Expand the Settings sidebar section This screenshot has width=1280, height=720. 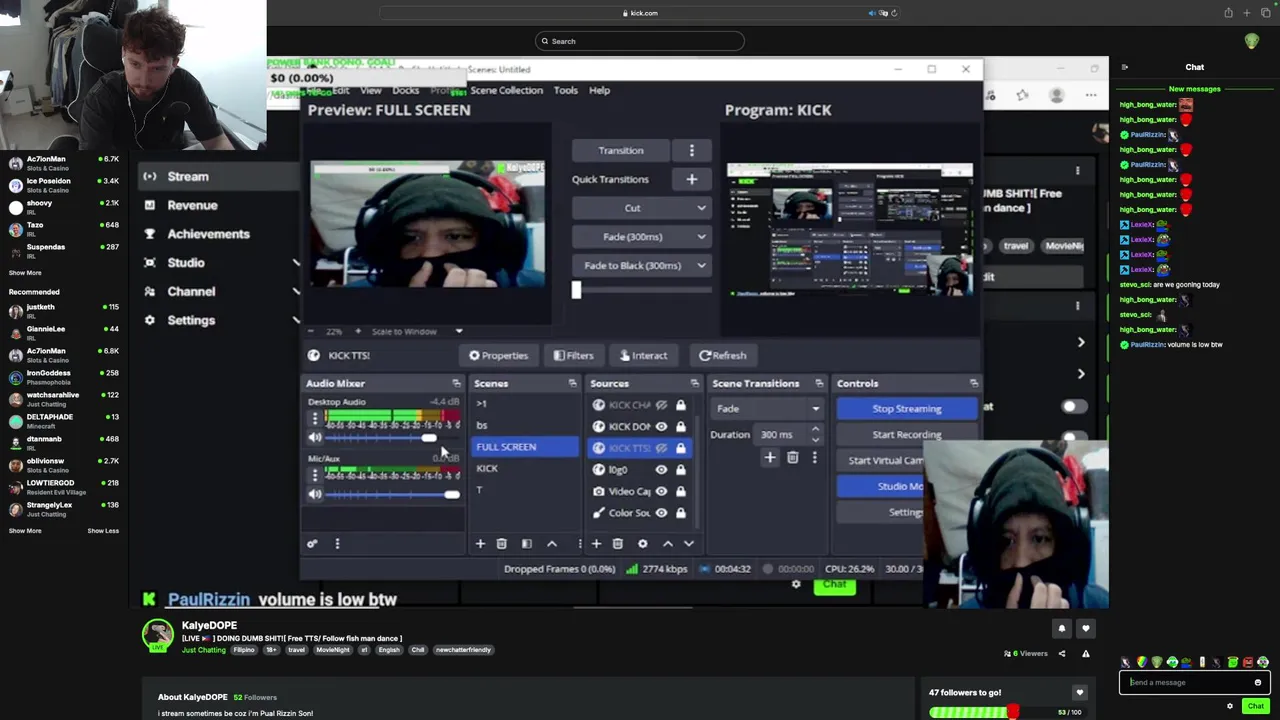click(x=296, y=320)
